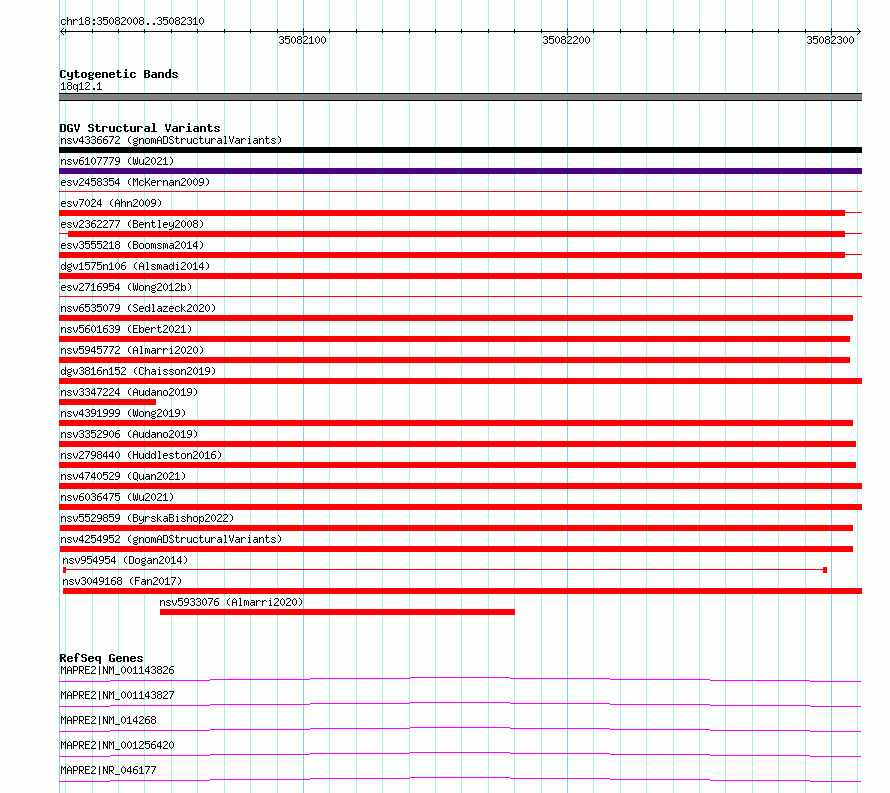890x793 pixels.
Task: Open variant nsv4740529 (Quan2021)
Action: [123, 476]
